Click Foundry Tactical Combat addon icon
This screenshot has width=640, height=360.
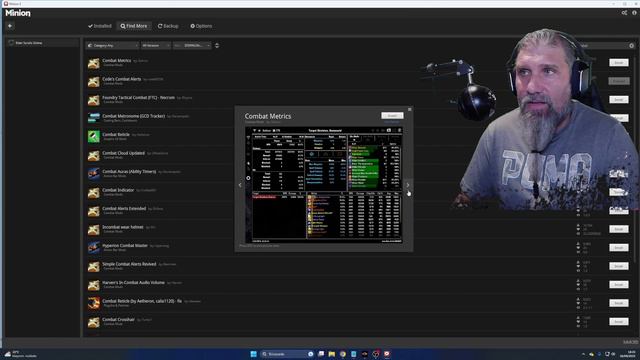93,100
